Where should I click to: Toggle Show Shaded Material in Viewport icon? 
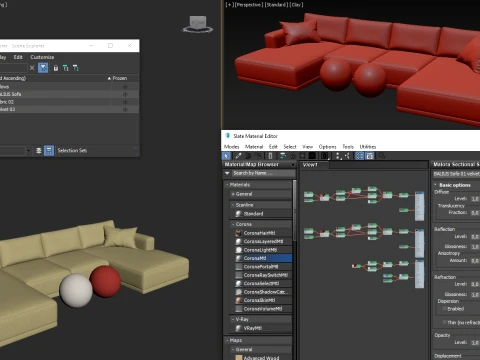coord(302,156)
